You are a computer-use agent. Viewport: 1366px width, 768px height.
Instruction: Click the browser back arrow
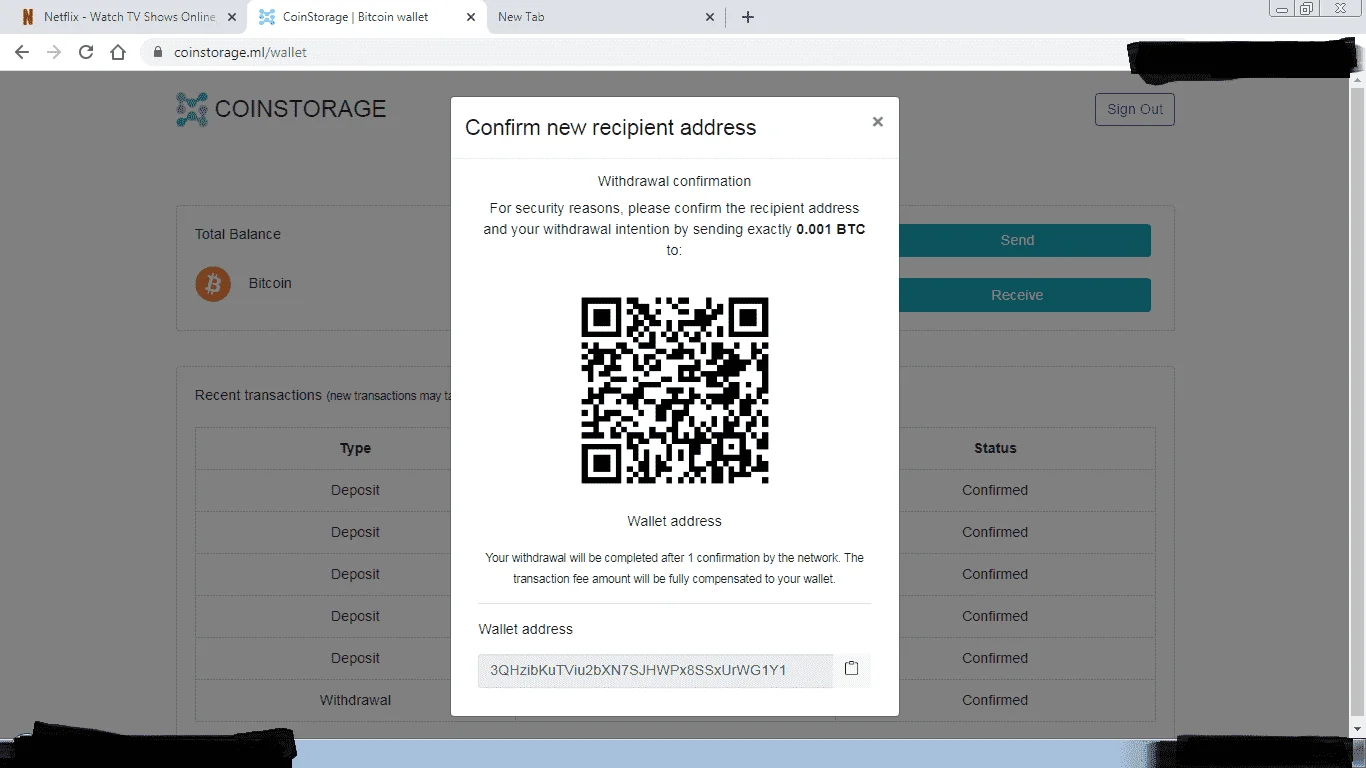[22, 52]
